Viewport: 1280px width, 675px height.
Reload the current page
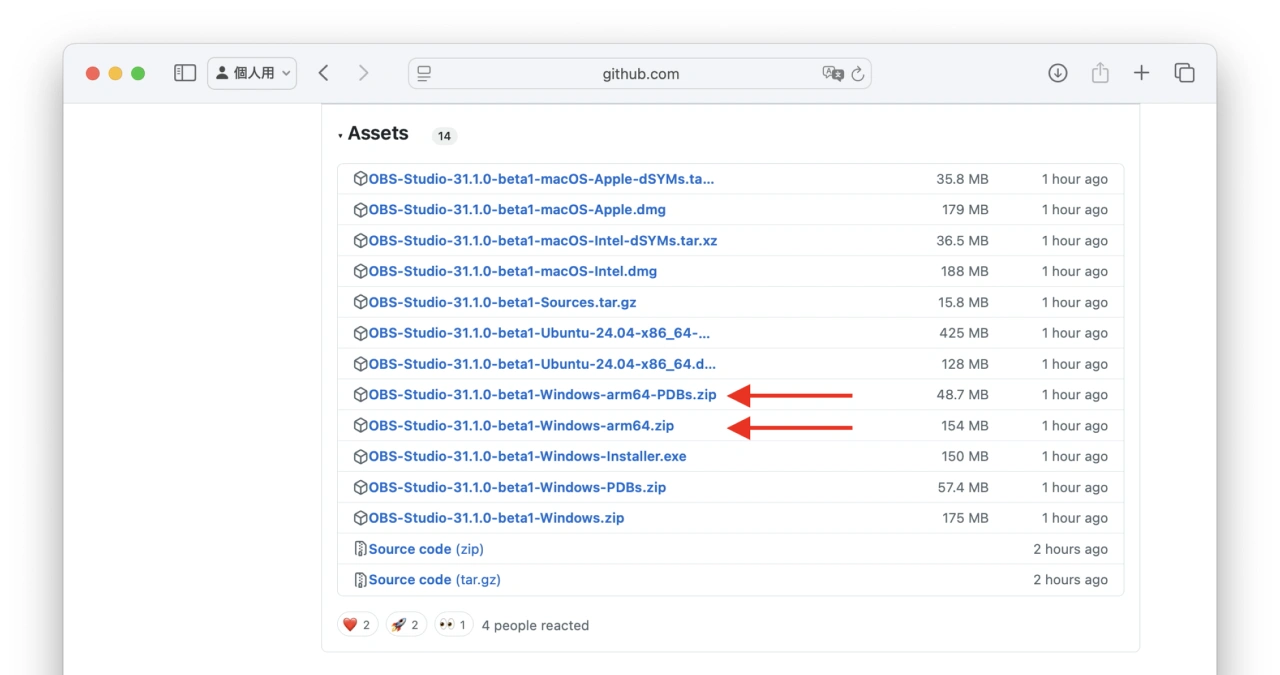[x=858, y=73]
